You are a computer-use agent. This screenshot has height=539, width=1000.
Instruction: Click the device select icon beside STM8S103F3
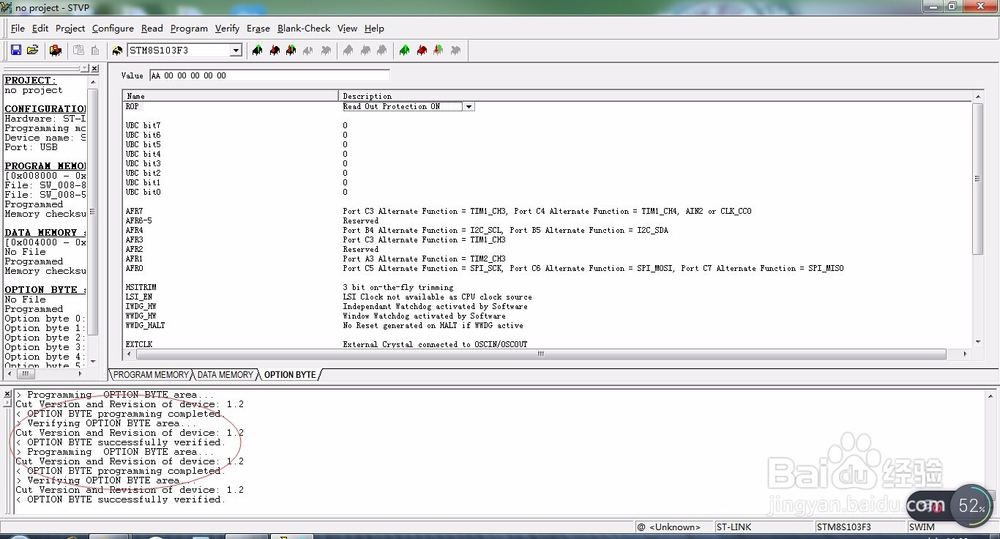[x=117, y=50]
